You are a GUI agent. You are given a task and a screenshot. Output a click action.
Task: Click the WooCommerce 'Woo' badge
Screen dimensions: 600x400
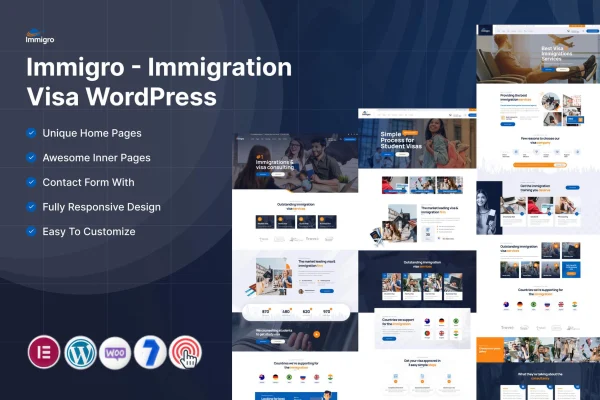[x=115, y=353]
